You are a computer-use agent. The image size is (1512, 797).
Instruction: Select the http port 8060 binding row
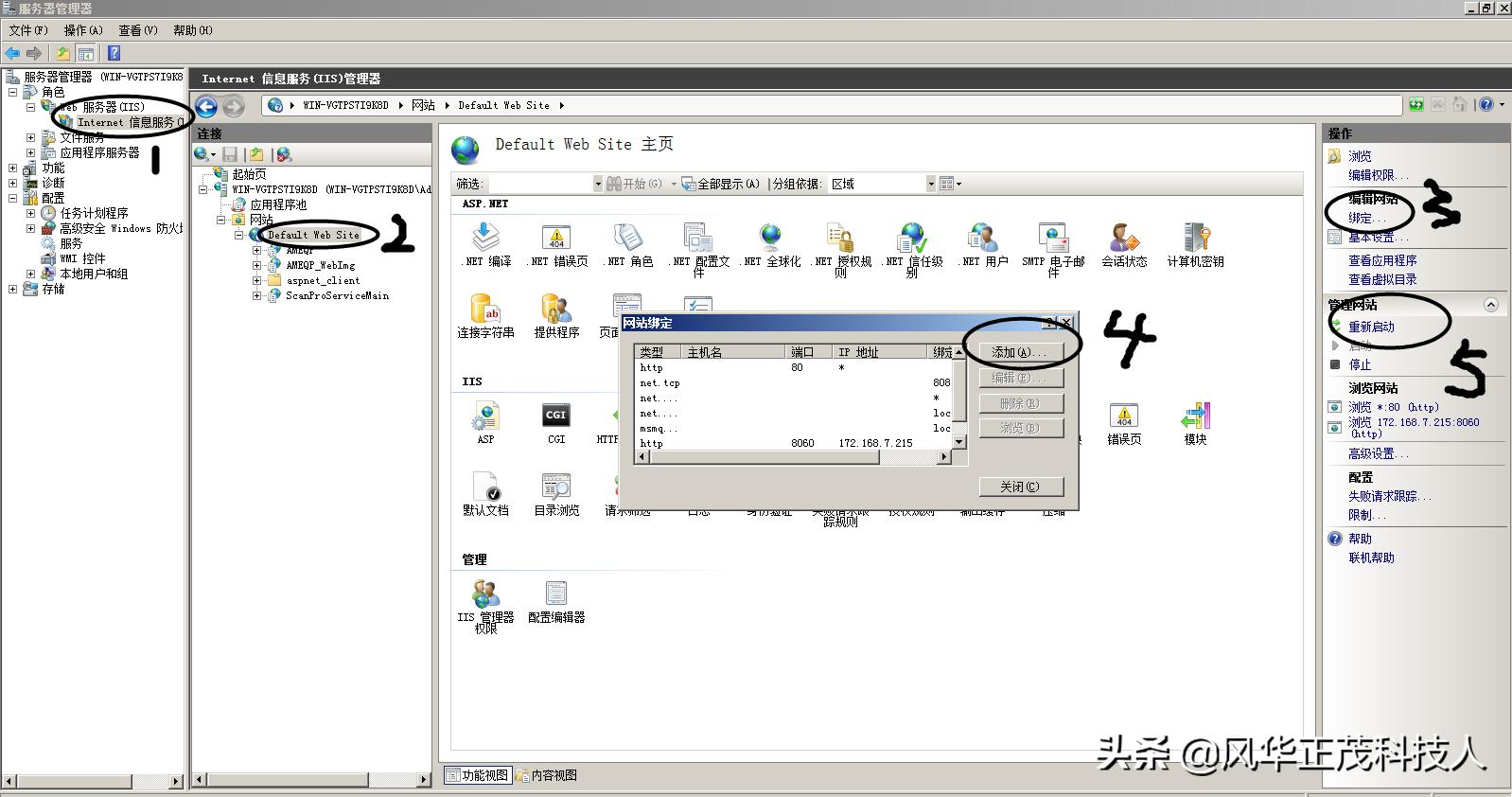[x=794, y=443]
